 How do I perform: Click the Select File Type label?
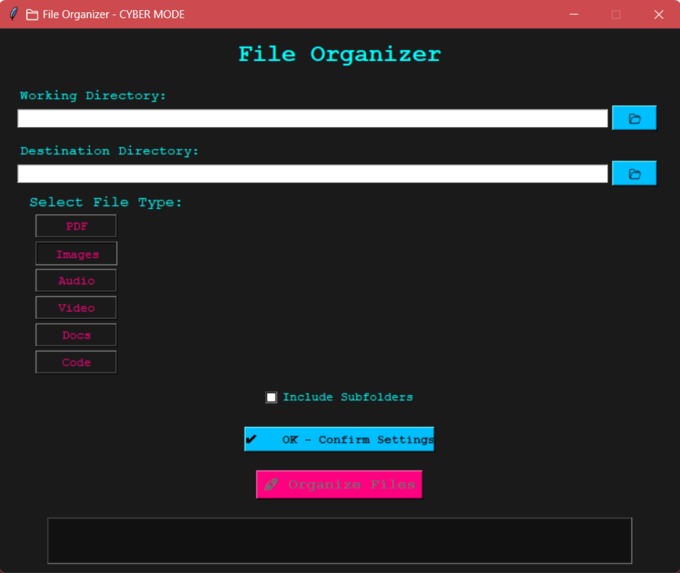tap(106, 202)
